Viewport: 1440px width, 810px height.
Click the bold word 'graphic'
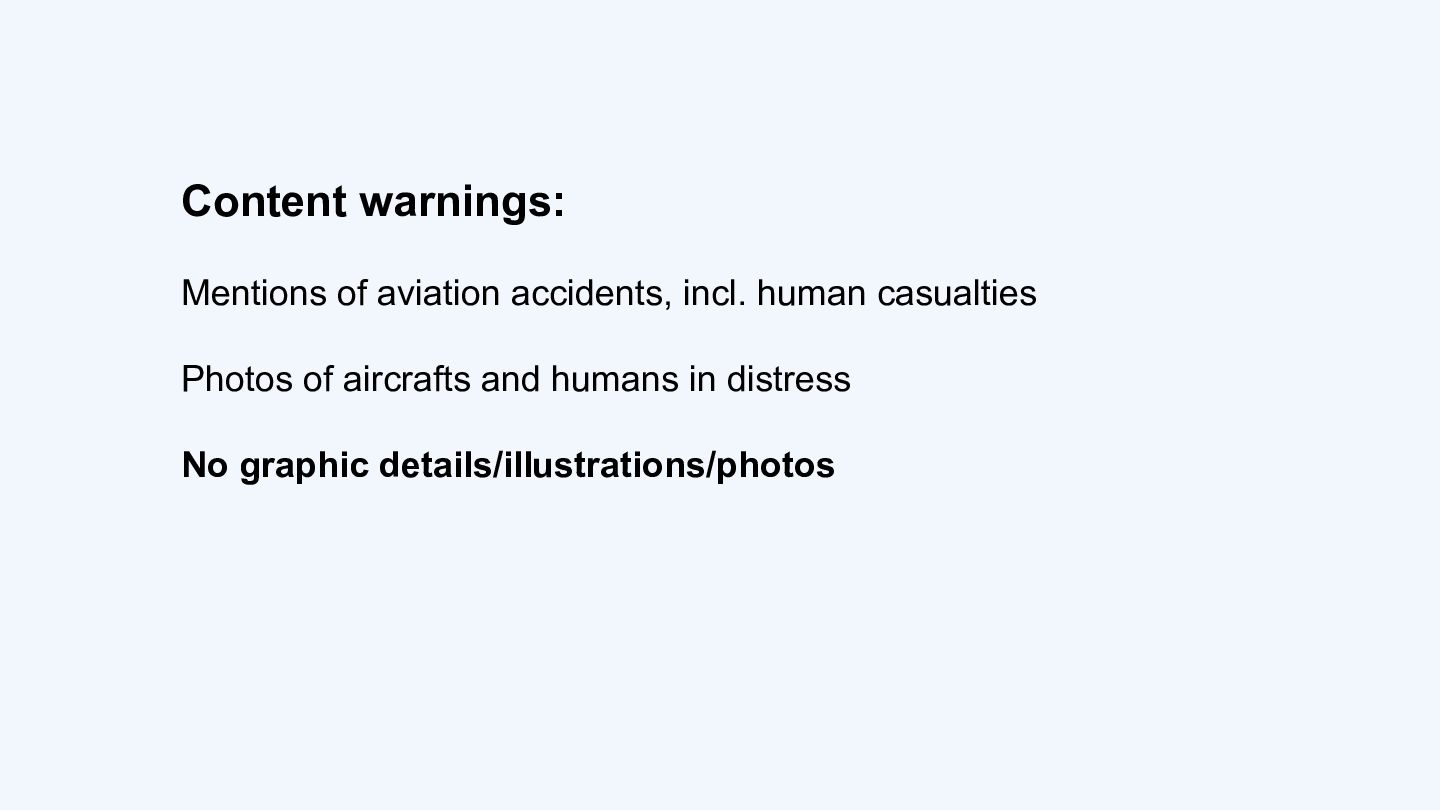[304, 466]
